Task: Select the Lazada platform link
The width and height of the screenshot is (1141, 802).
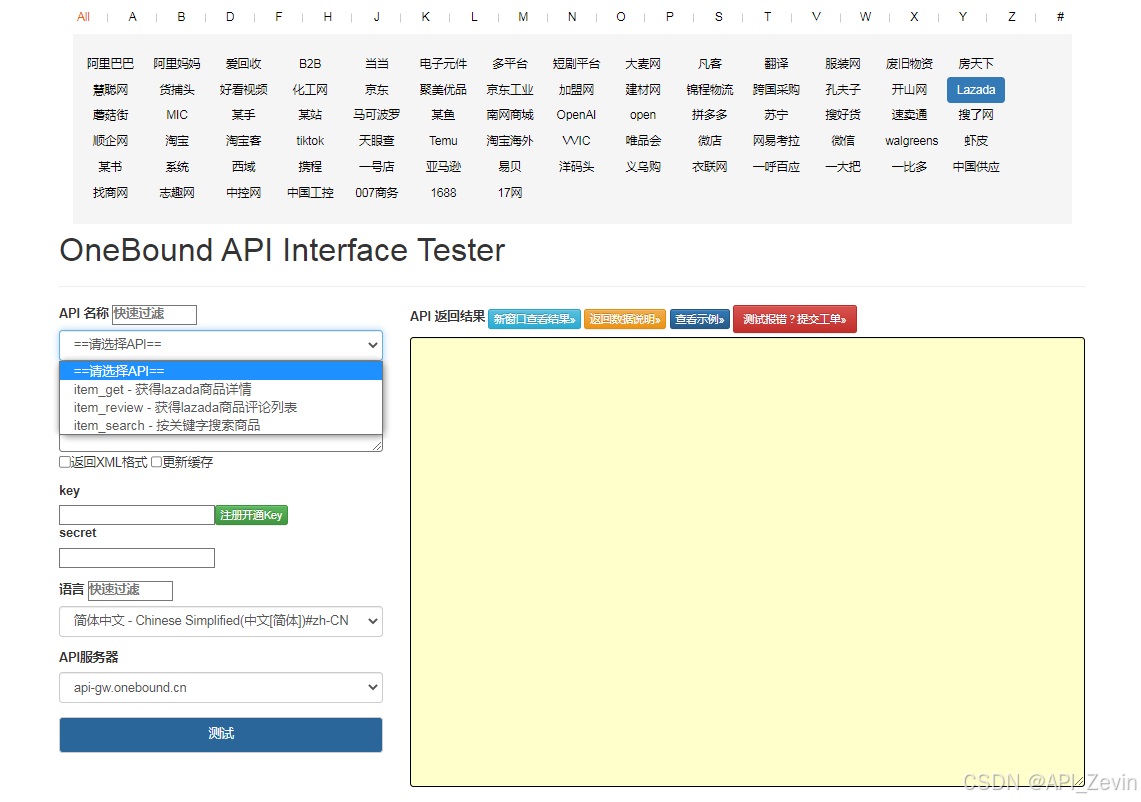Action: click(976, 90)
